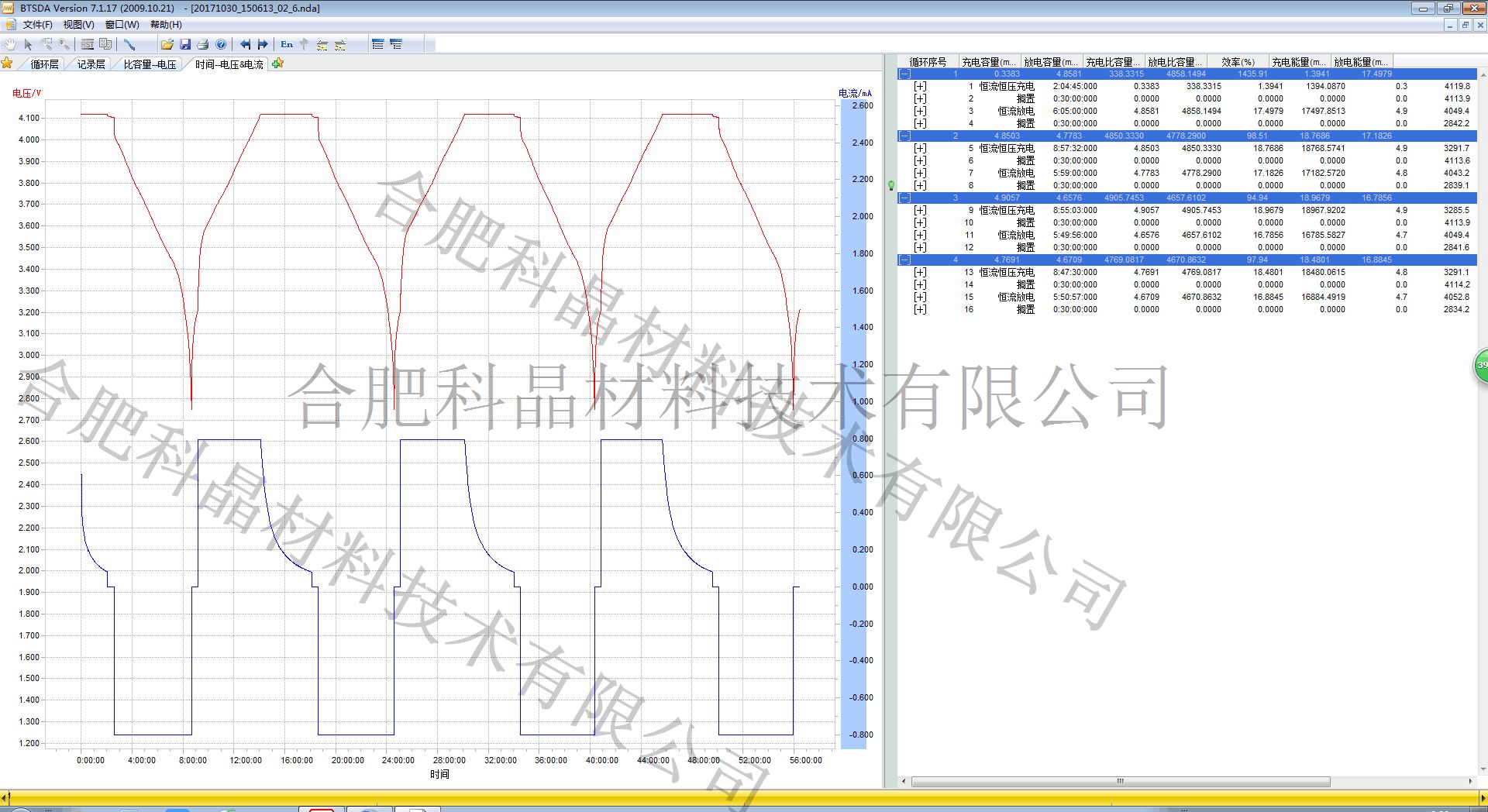Viewport: 1488px width, 812px height.
Task: Expand step 3 恒流放电 row
Action: [x=920, y=112]
